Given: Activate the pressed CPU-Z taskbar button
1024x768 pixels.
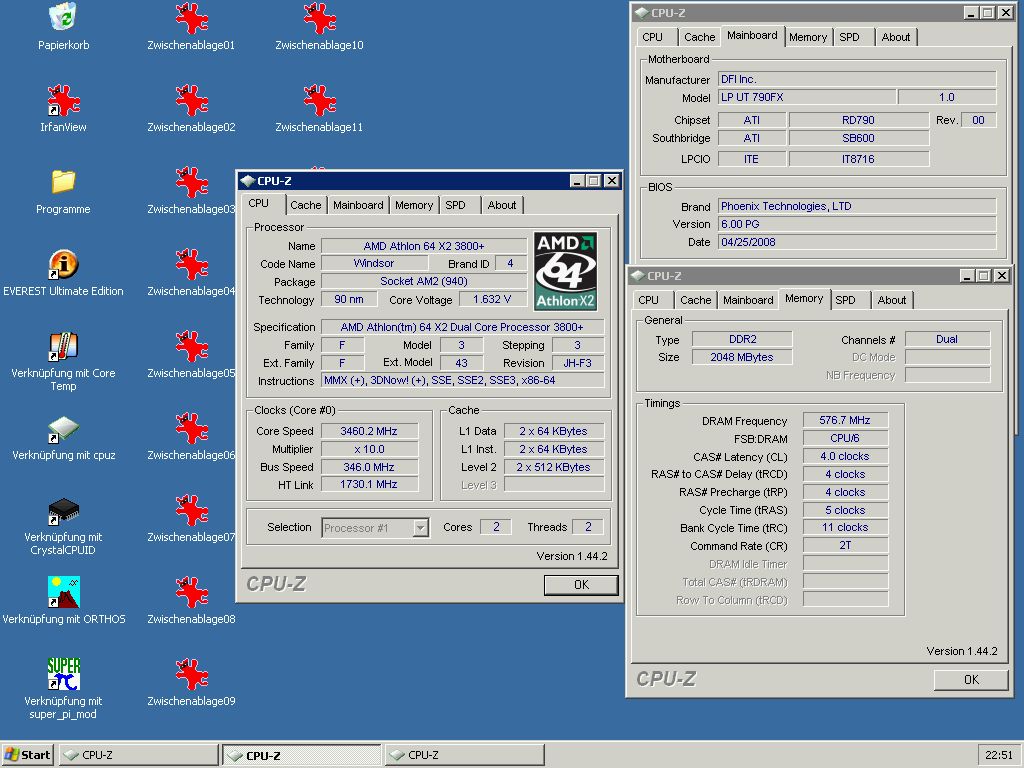Looking at the screenshot, I should [x=302, y=755].
